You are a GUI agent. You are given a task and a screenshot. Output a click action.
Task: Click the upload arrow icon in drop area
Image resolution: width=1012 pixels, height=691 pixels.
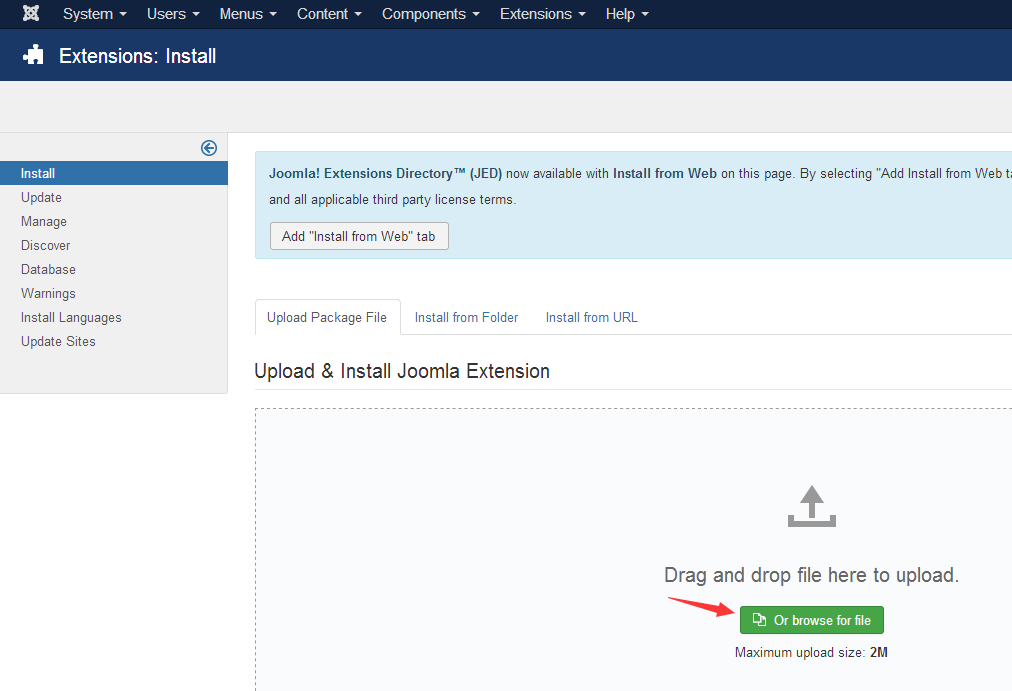(811, 506)
